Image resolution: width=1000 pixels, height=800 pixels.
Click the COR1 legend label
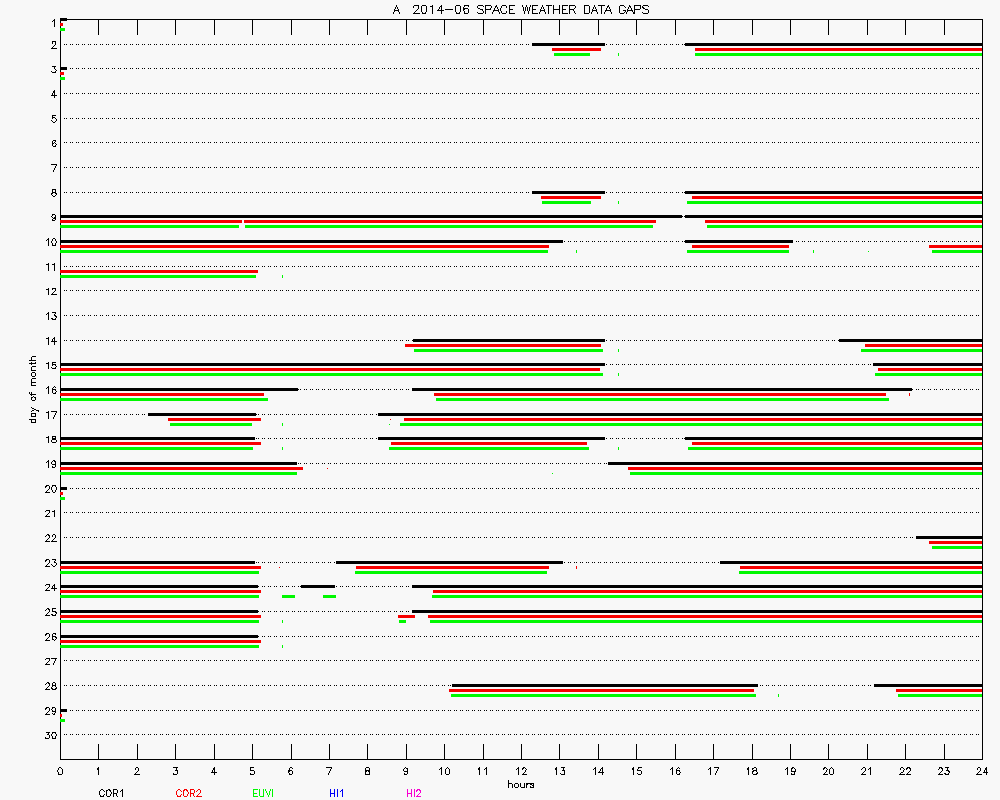pos(110,793)
